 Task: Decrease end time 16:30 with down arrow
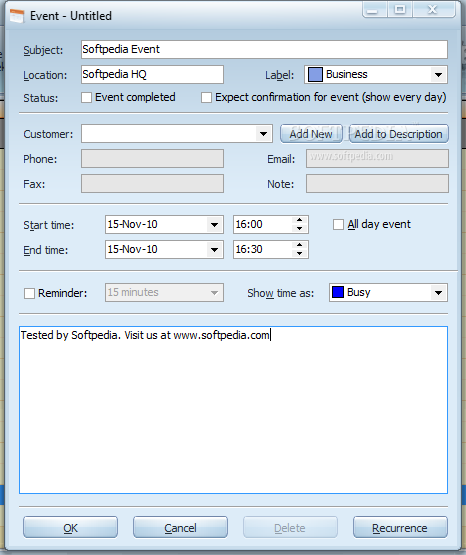(x=300, y=254)
